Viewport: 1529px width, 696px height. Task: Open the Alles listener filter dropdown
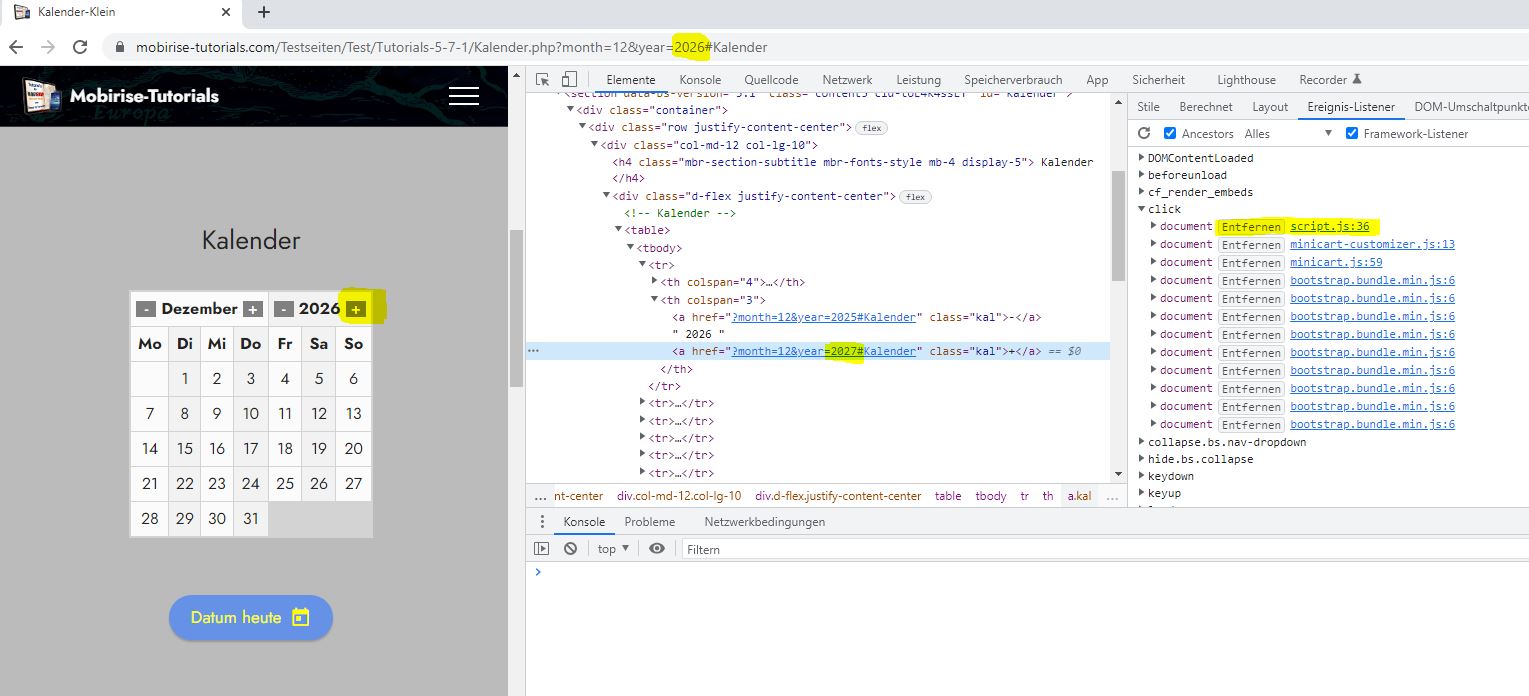pos(1288,134)
